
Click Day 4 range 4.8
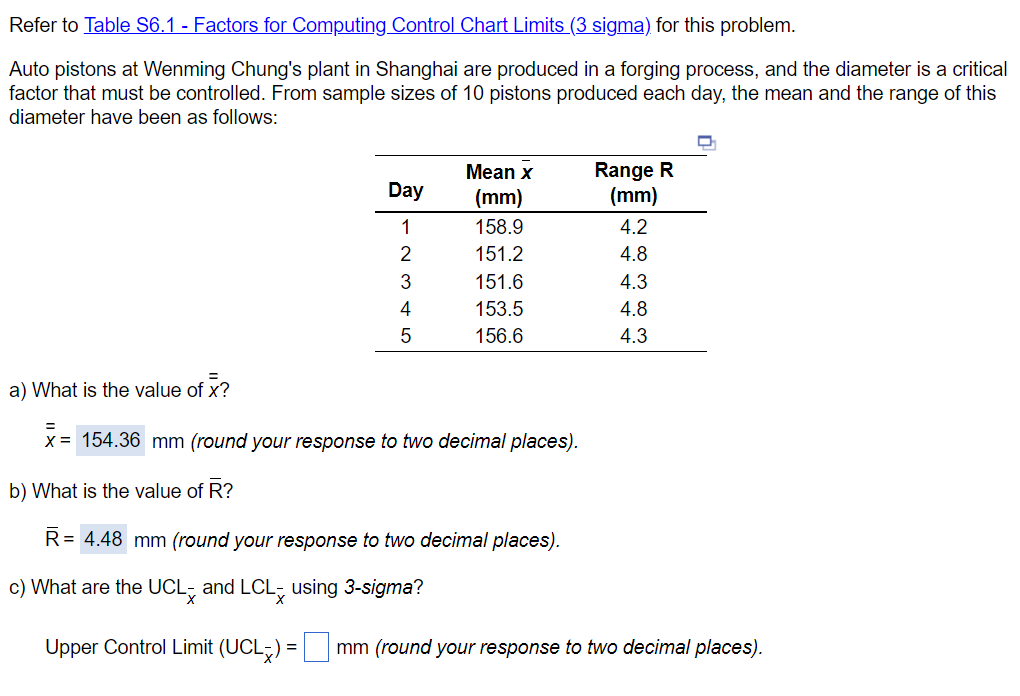tap(634, 309)
